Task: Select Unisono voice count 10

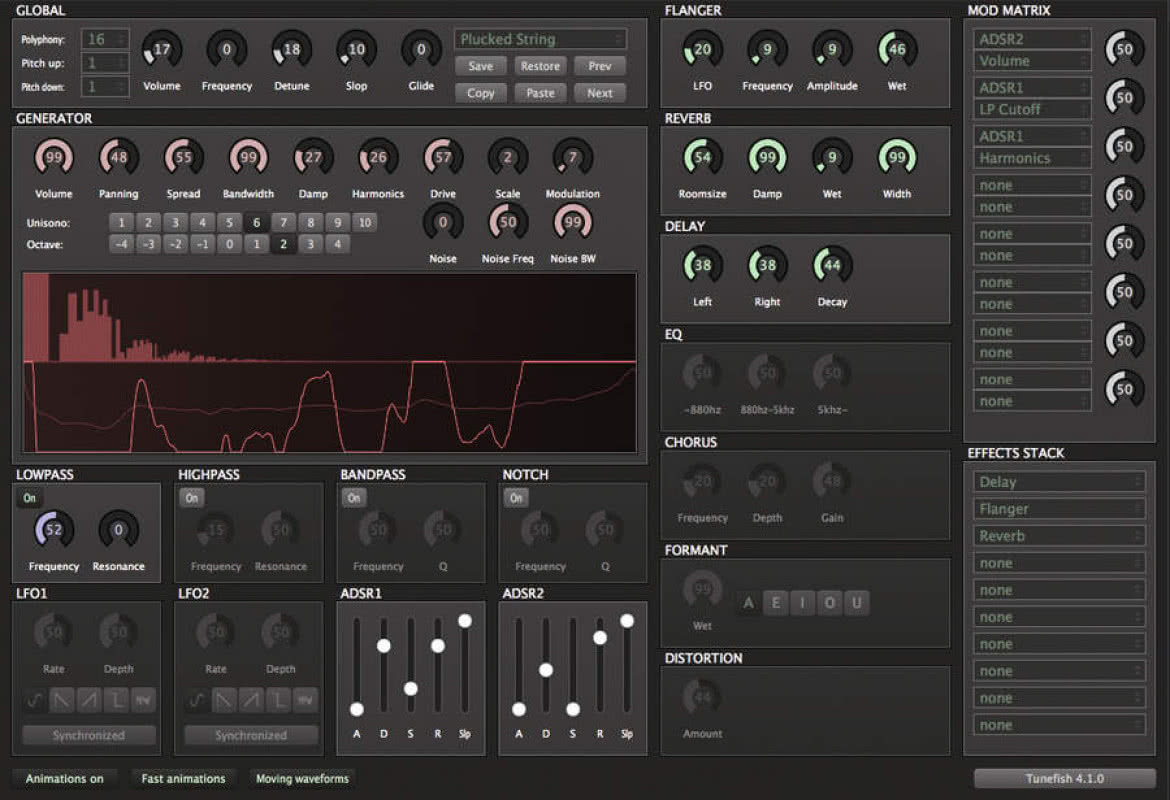Action: click(365, 222)
